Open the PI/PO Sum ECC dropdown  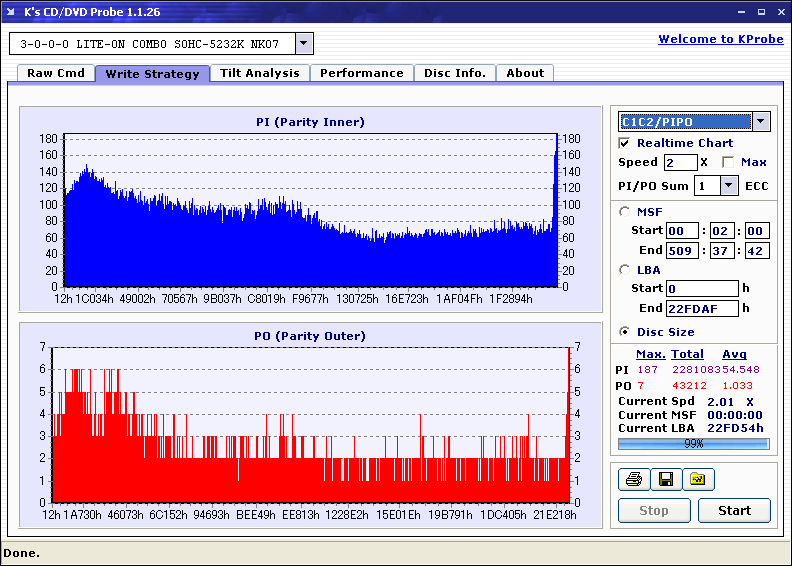[728, 186]
